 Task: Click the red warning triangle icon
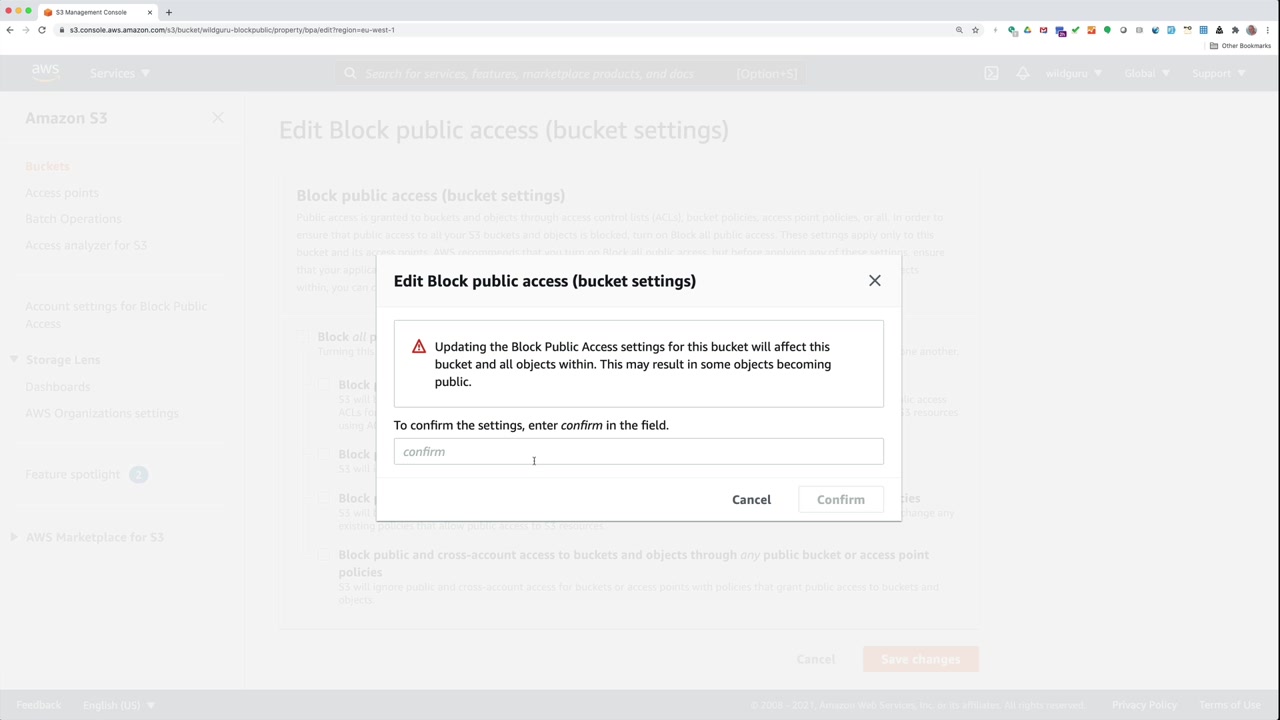pyautogui.click(x=419, y=347)
